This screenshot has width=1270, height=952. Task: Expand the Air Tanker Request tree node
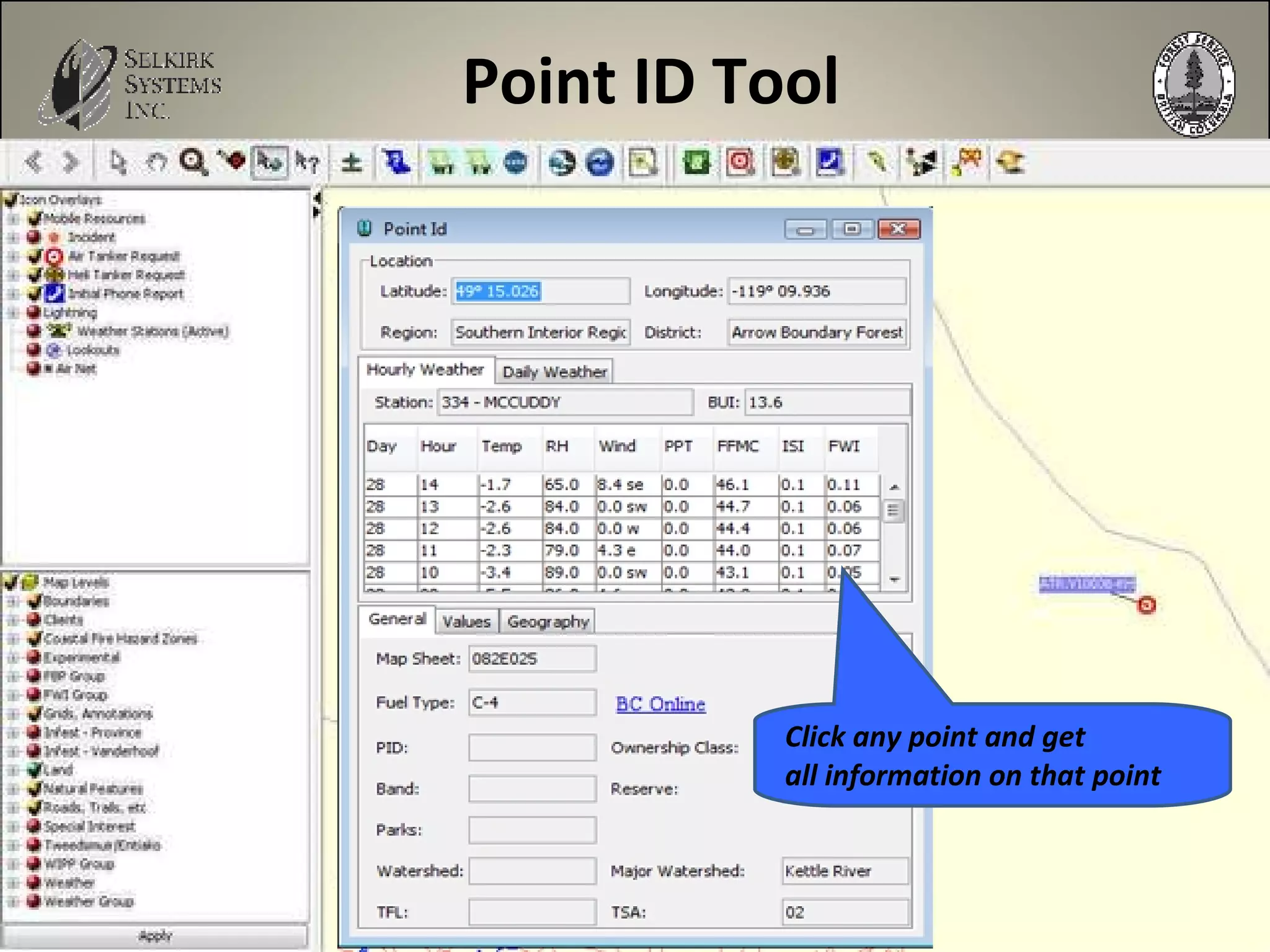[12, 256]
